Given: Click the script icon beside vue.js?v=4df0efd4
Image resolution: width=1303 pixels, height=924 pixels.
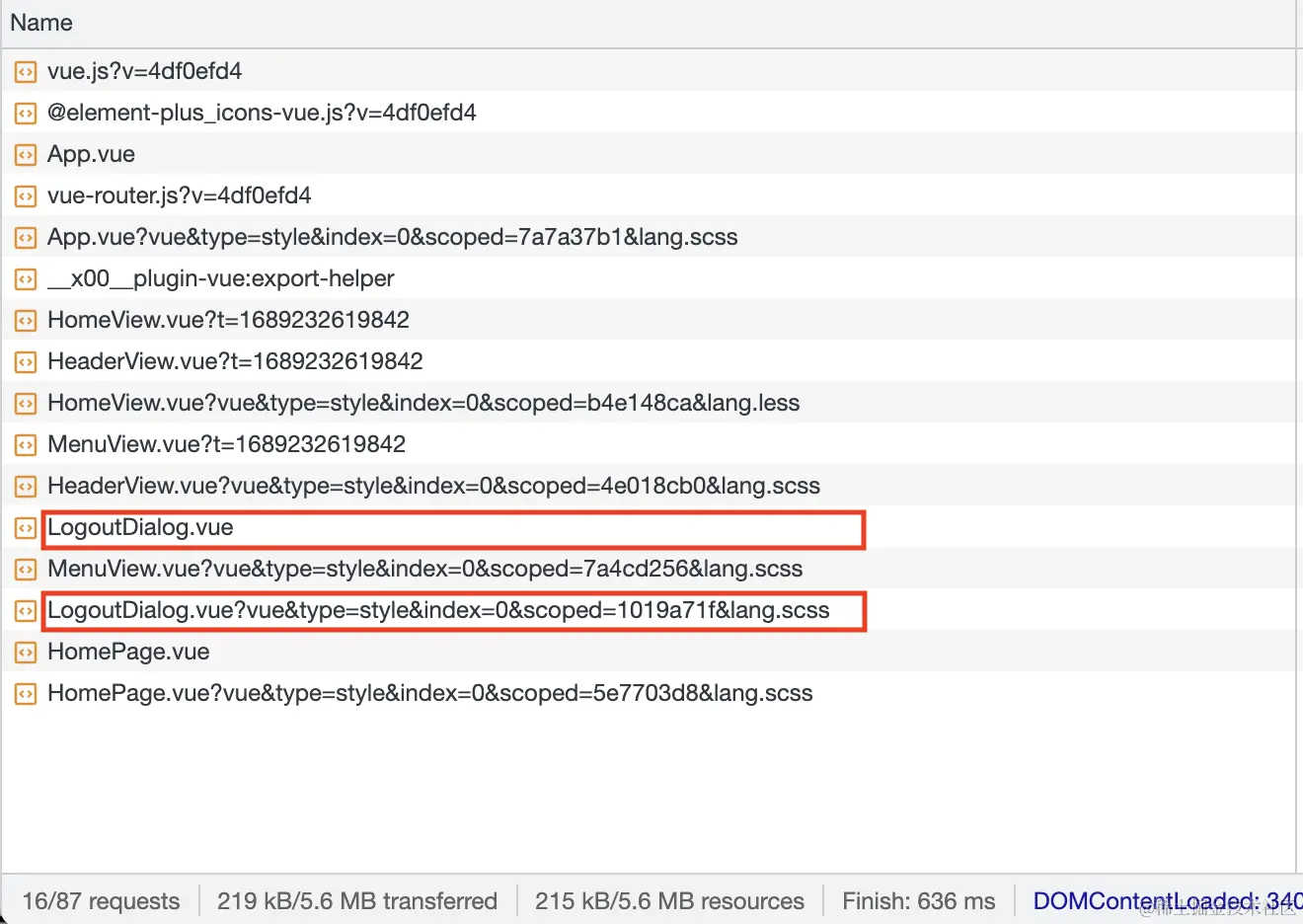Looking at the screenshot, I should [x=26, y=72].
